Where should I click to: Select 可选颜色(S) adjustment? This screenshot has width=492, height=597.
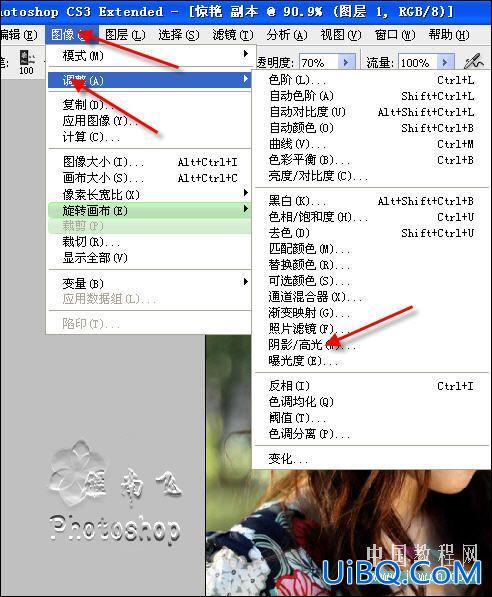coord(372,281)
